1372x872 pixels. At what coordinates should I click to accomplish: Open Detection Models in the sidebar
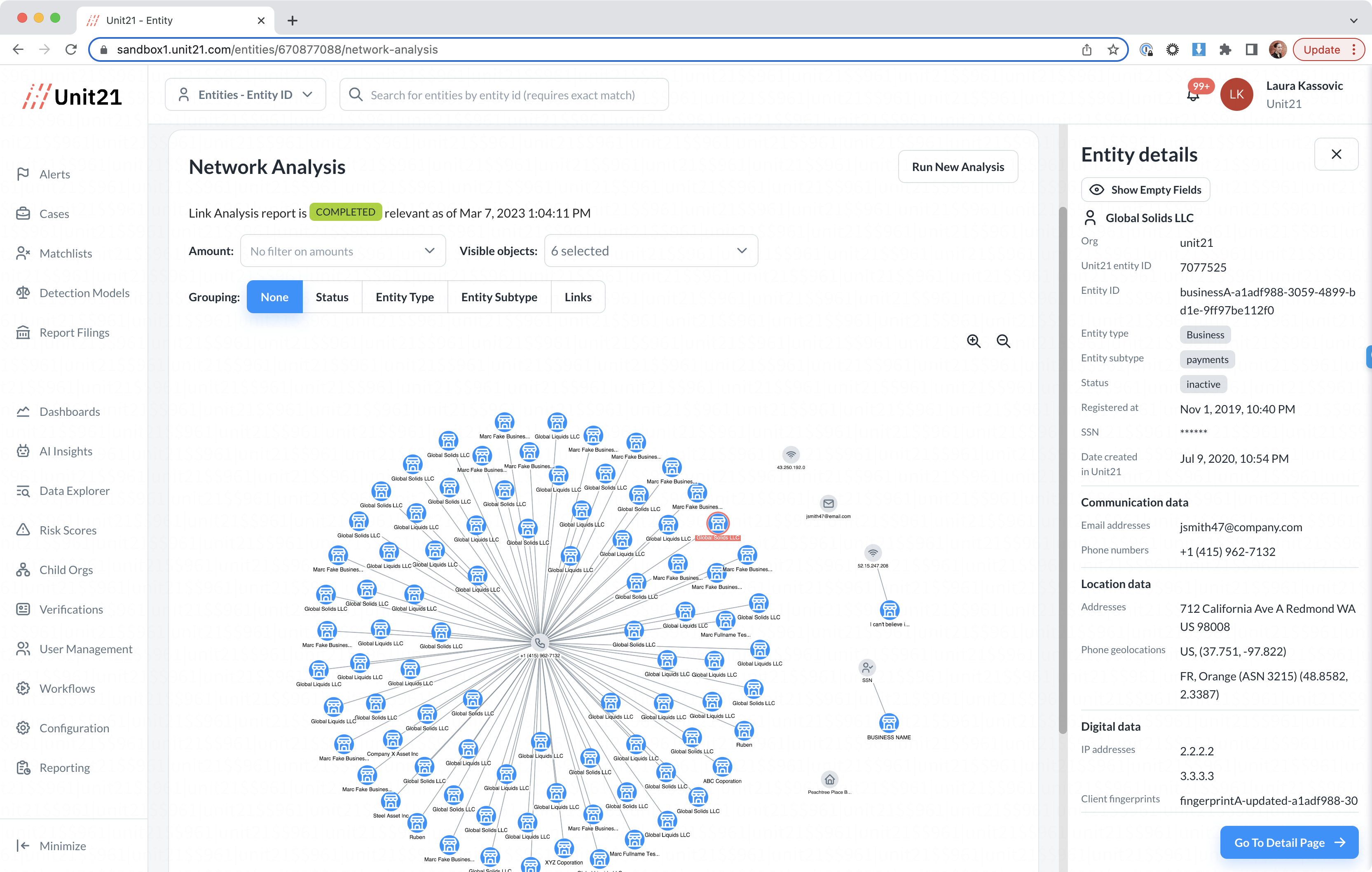[84, 293]
